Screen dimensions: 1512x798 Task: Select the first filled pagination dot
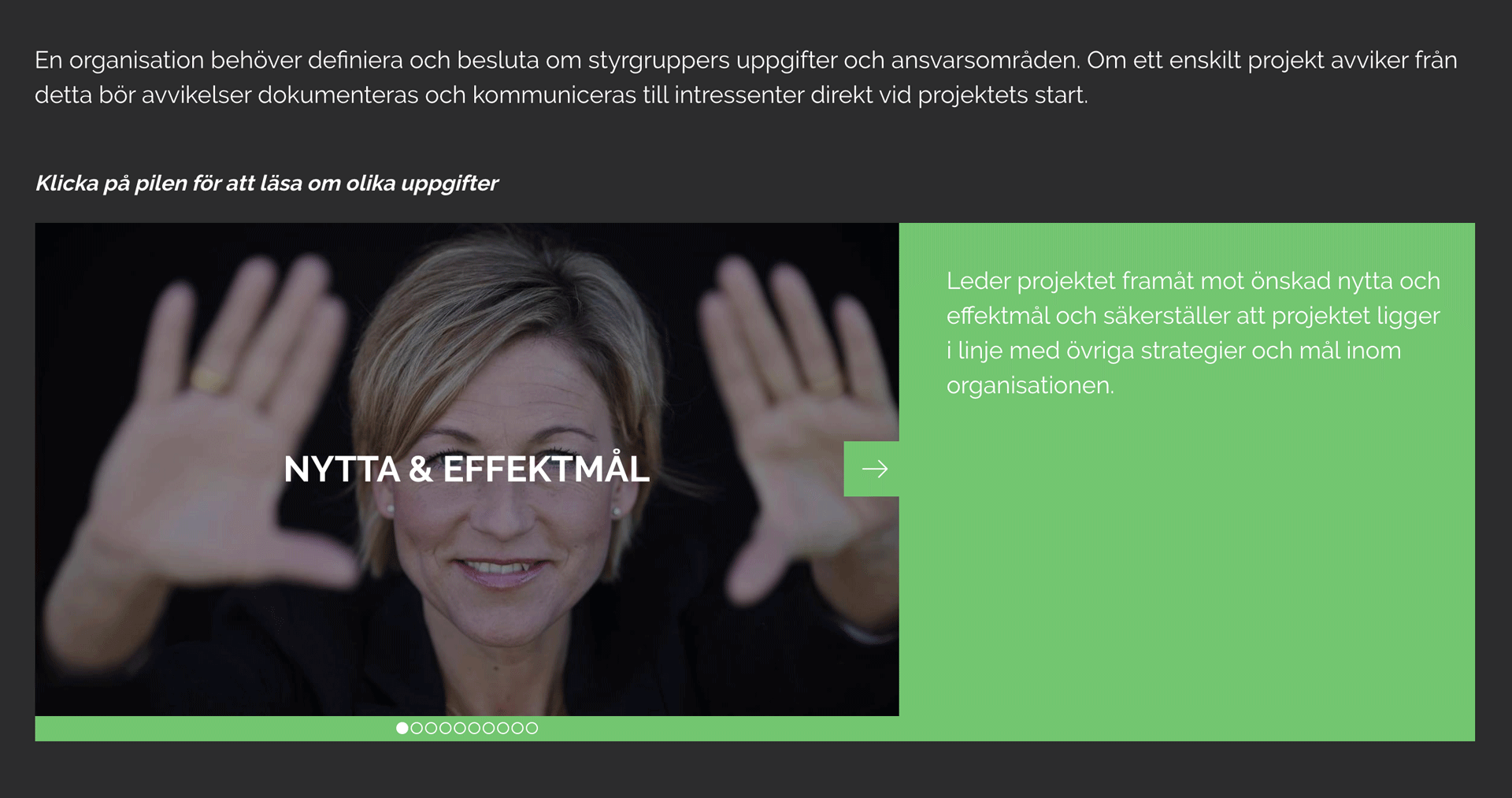coord(402,728)
